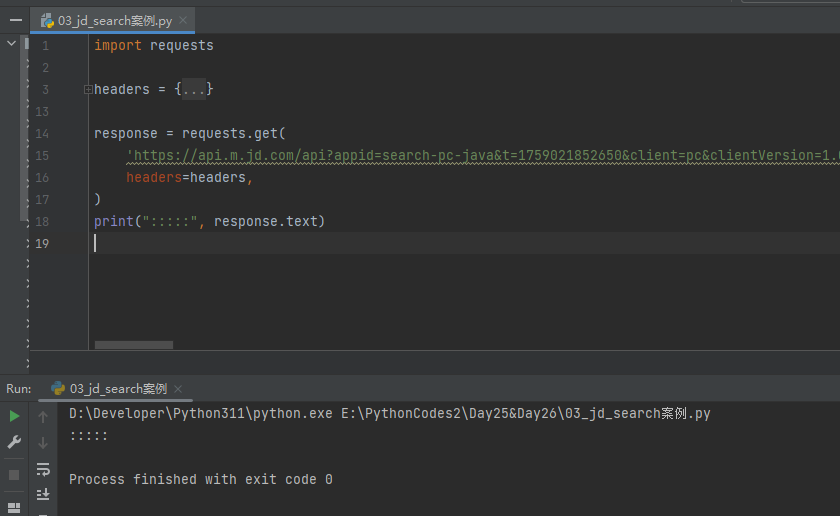840x516 pixels.
Task: Click line number 19 in the gutter
Action: [42, 244]
